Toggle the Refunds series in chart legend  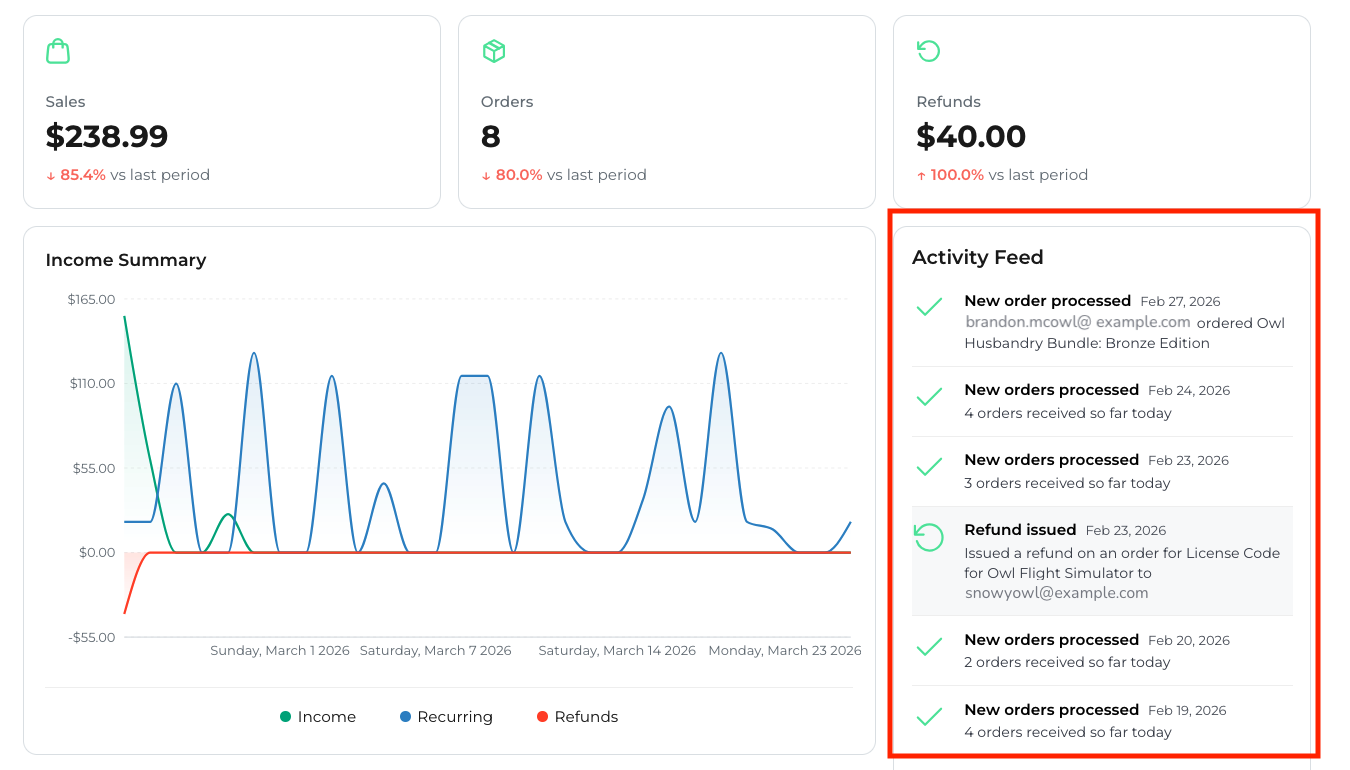[x=577, y=717]
